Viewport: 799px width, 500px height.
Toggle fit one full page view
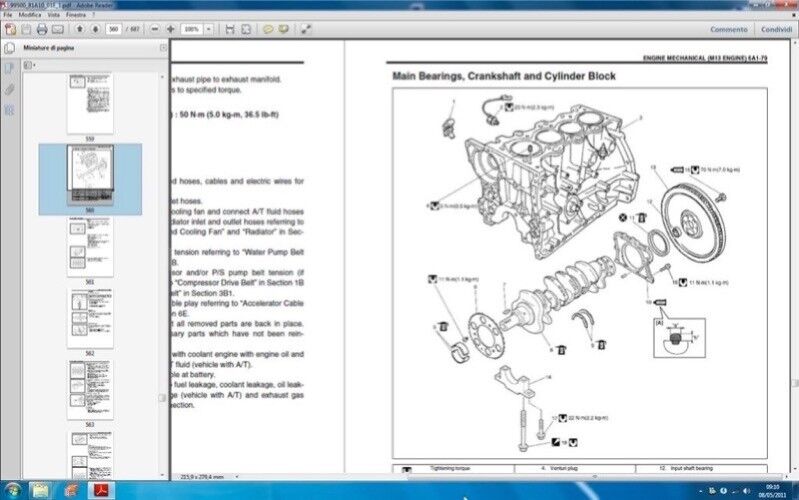coord(244,30)
